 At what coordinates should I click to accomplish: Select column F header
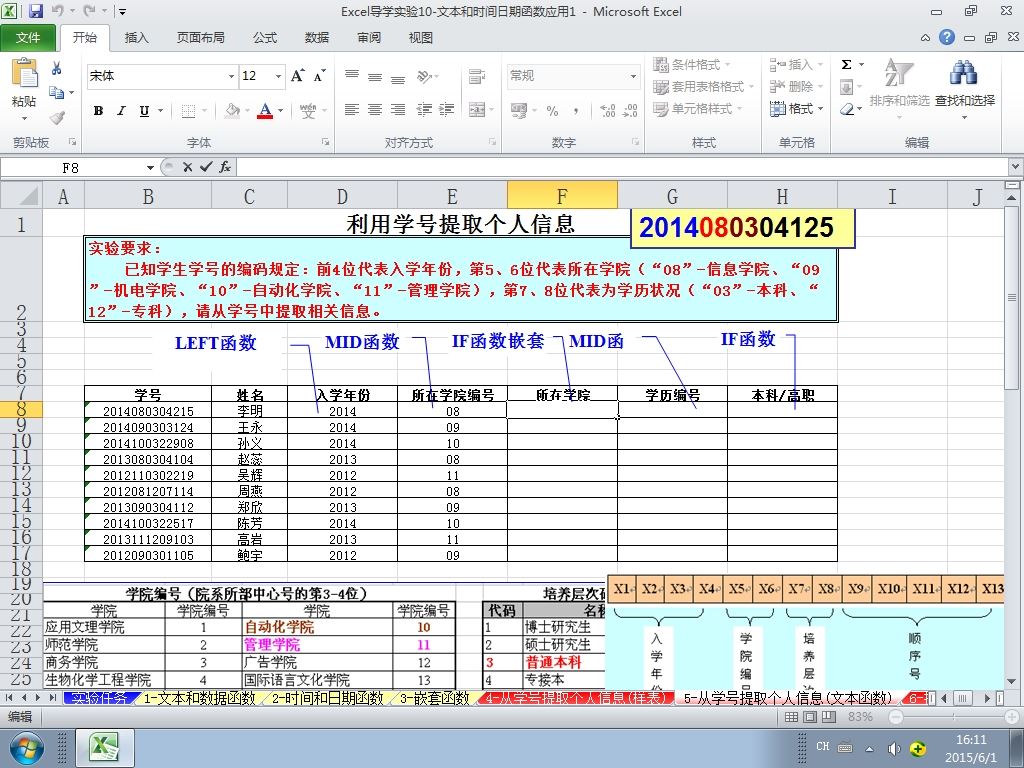562,196
